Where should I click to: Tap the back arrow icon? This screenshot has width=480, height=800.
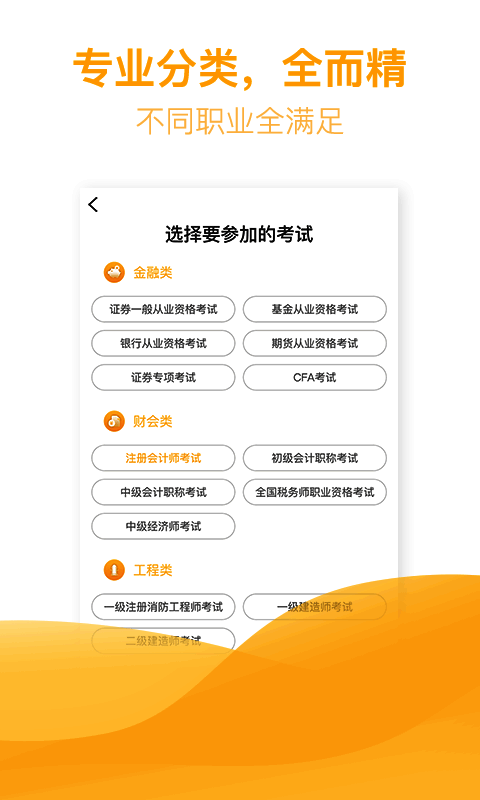(93, 205)
